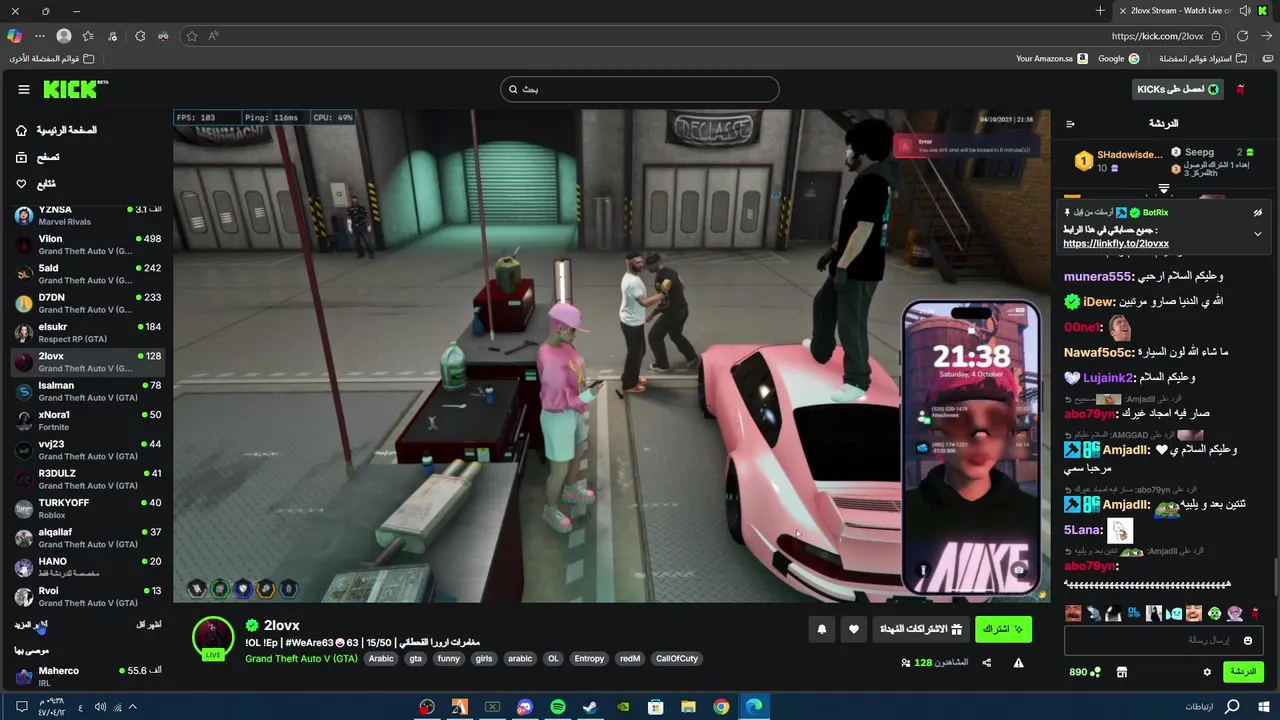Collapse the chat panel icon
The width and height of the screenshot is (1280, 720).
point(1070,124)
